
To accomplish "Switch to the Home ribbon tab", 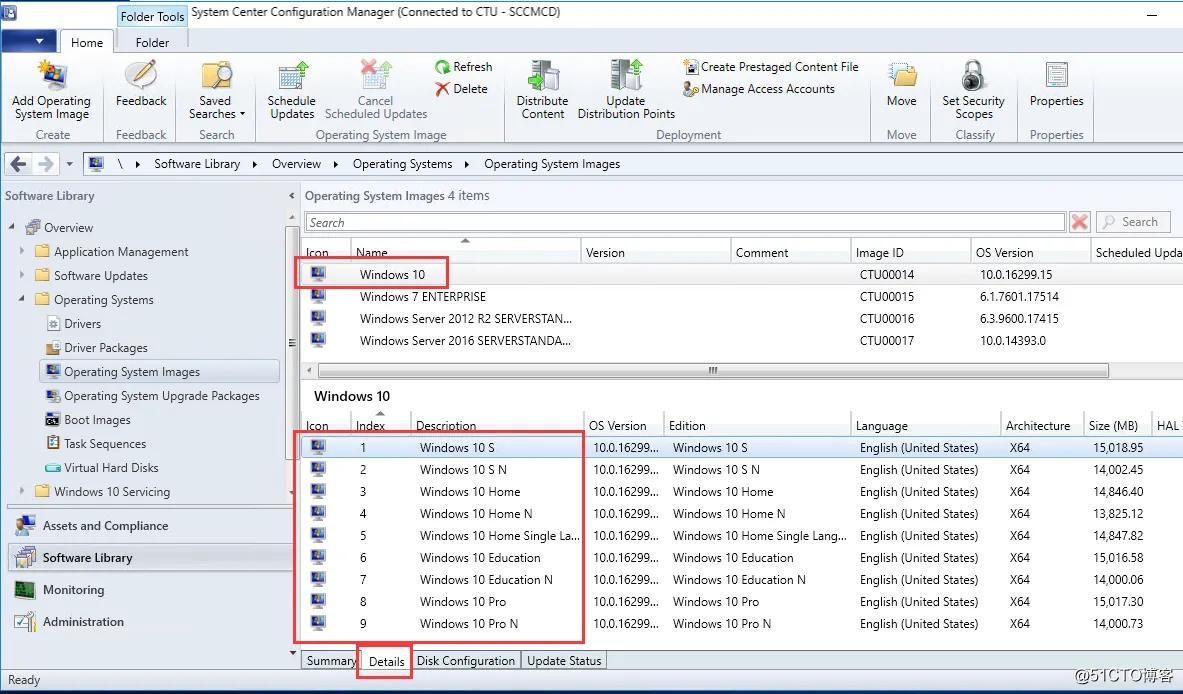I will coord(87,42).
